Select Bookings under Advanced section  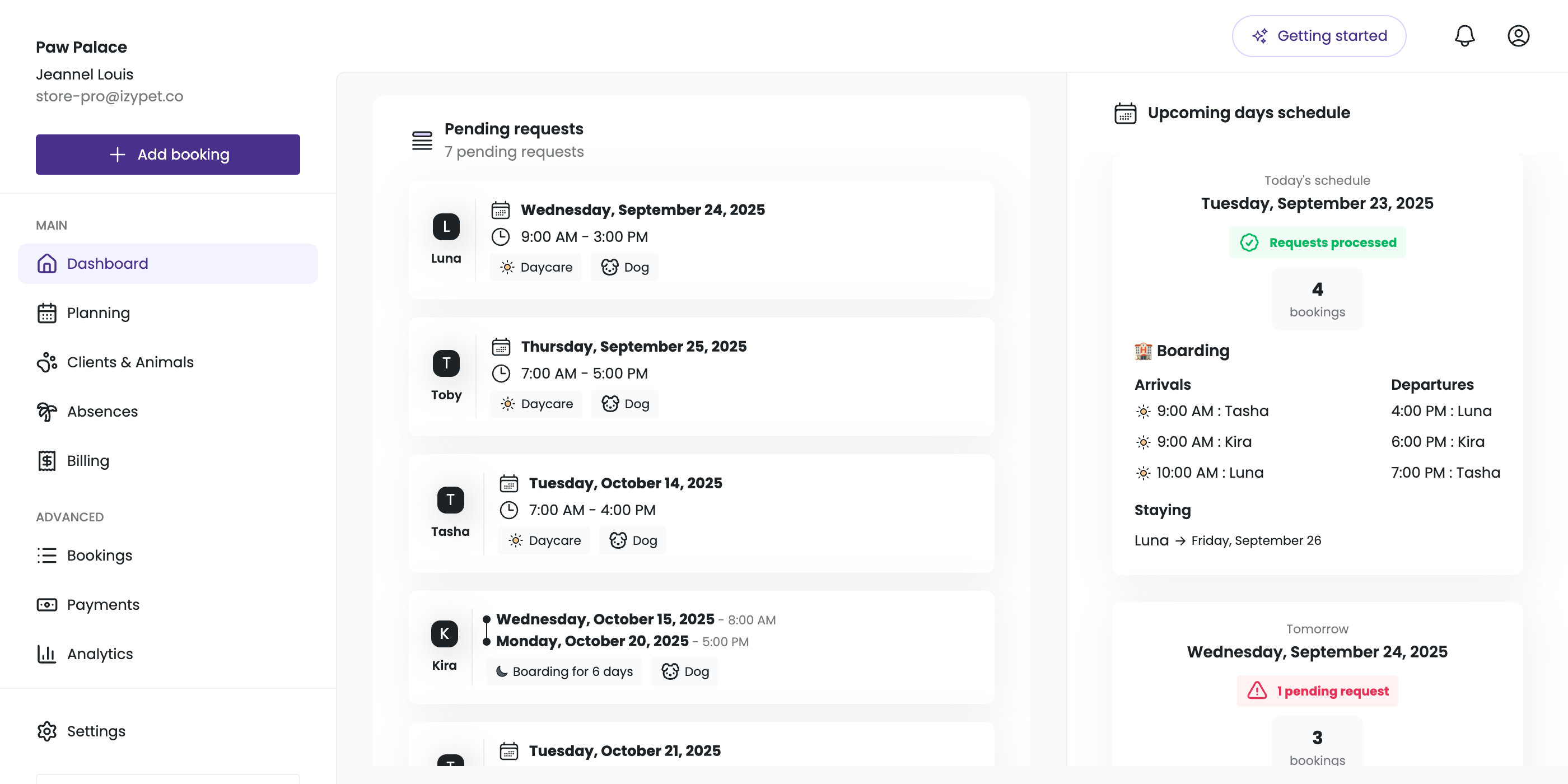(x=99, y=555)
